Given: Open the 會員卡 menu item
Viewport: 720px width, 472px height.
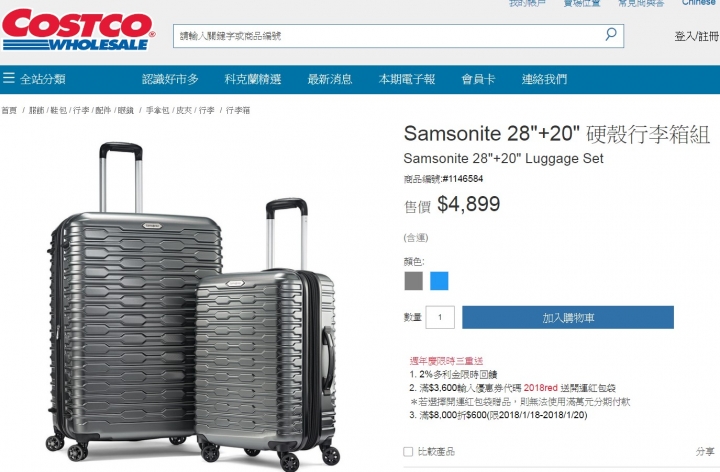Looking at the screenshot, I should pyautogui.click(x=478, y=79).
